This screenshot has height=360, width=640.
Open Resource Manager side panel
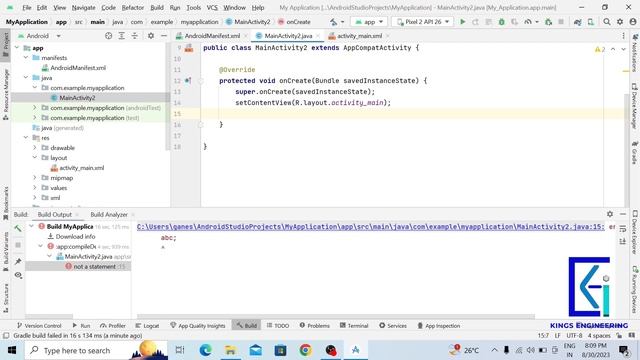[x=6, y=95]
